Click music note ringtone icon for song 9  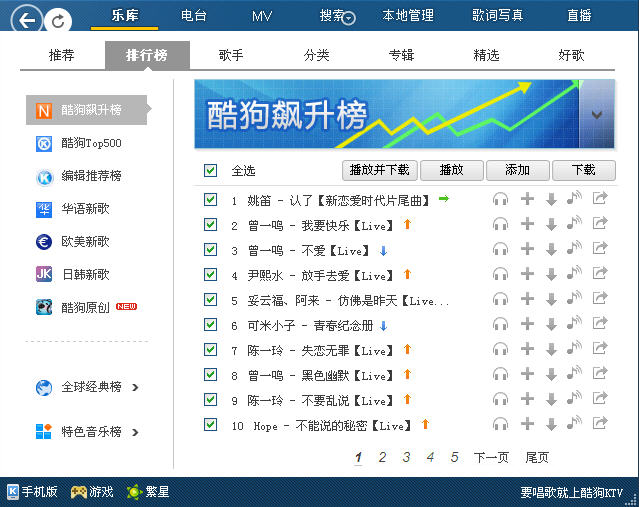pyautogui.click(x=574, y=400)
